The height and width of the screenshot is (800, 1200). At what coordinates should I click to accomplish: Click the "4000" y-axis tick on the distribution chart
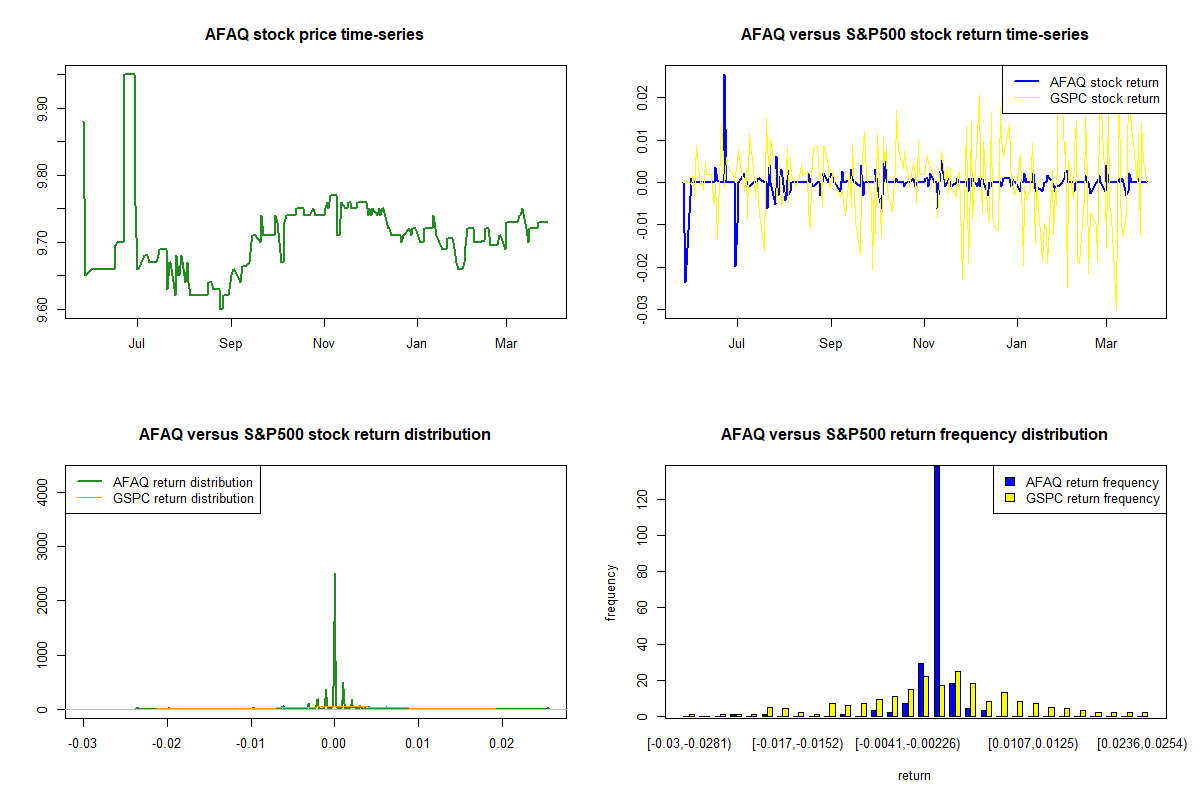tap(40, 492)
